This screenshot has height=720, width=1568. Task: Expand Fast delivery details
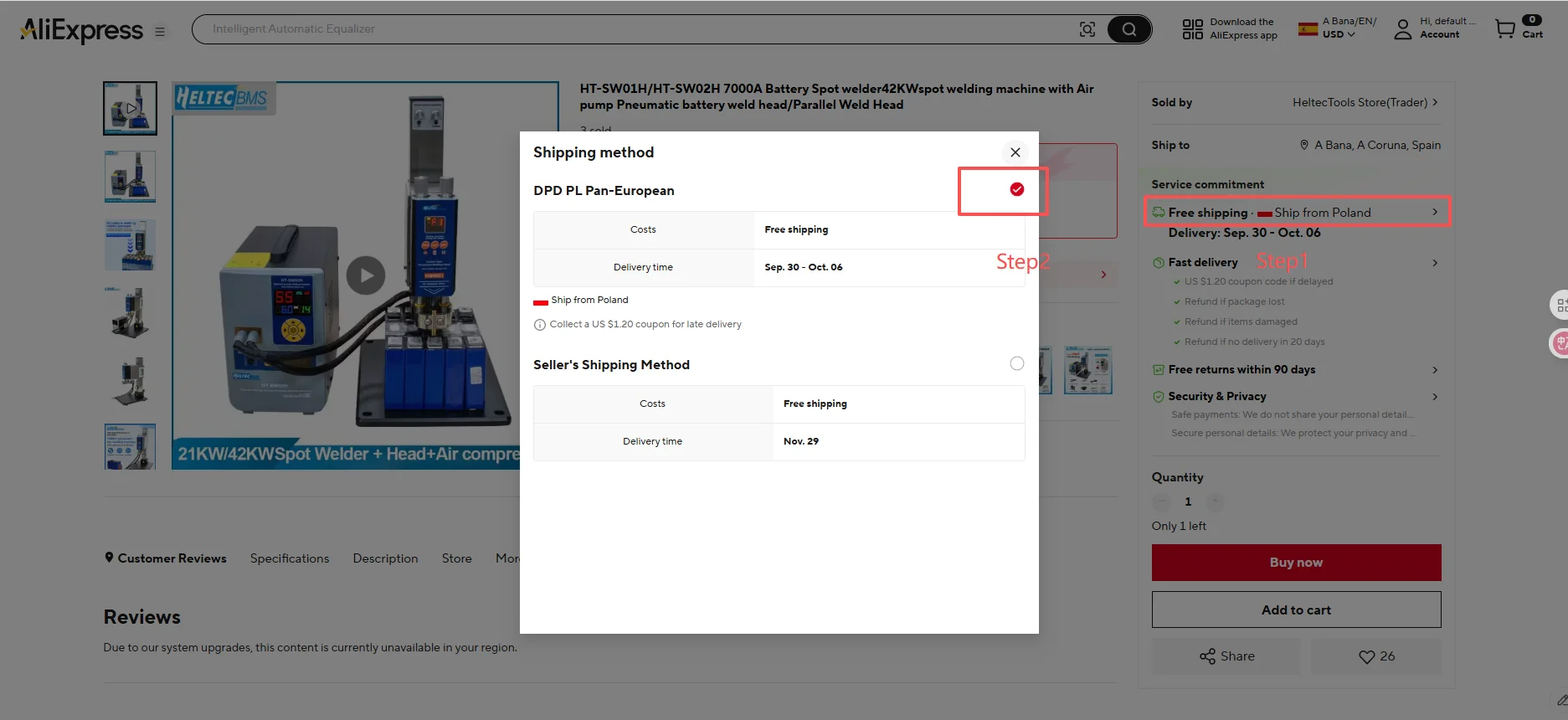click(1435, 263)
